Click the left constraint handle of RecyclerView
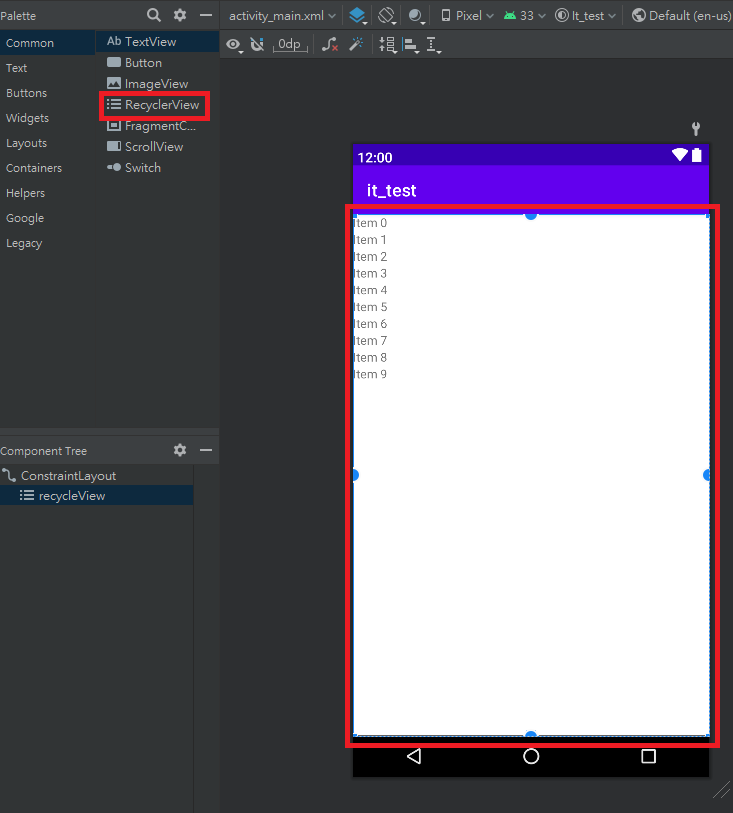The width and height of the screenshot is (733, 813). click(355, 475)
